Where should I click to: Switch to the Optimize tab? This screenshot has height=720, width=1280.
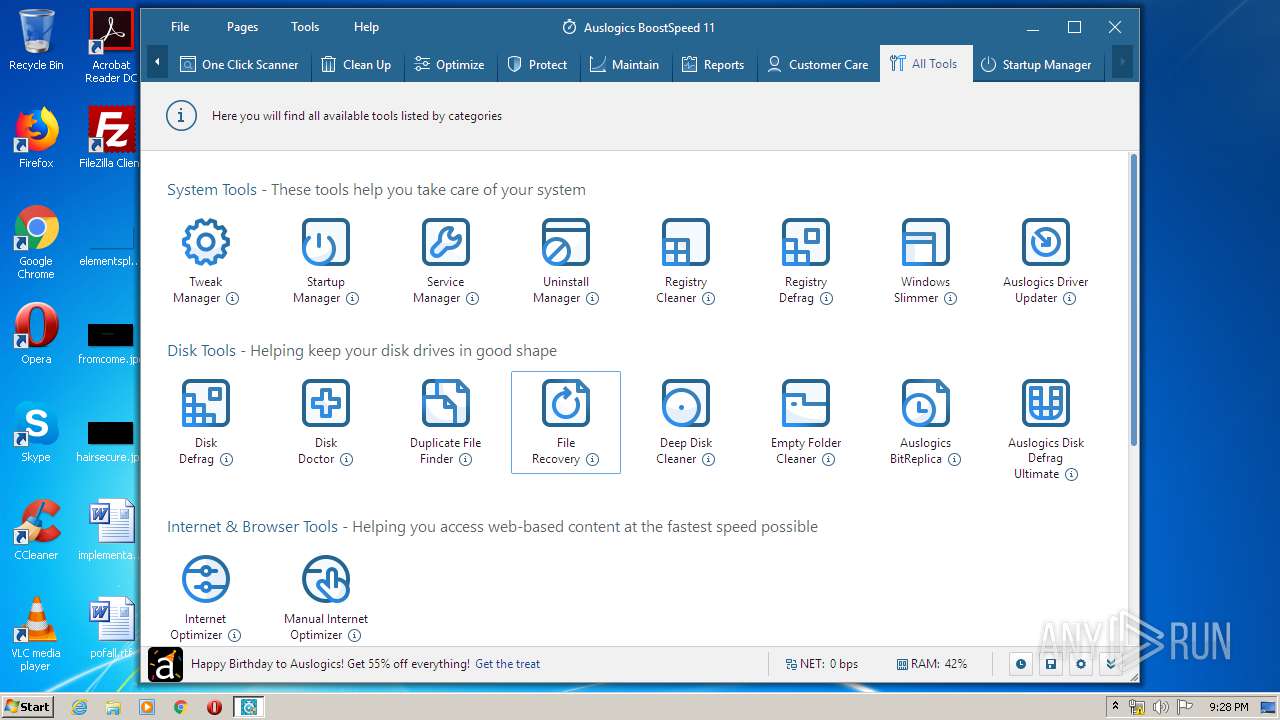[449, 64]
